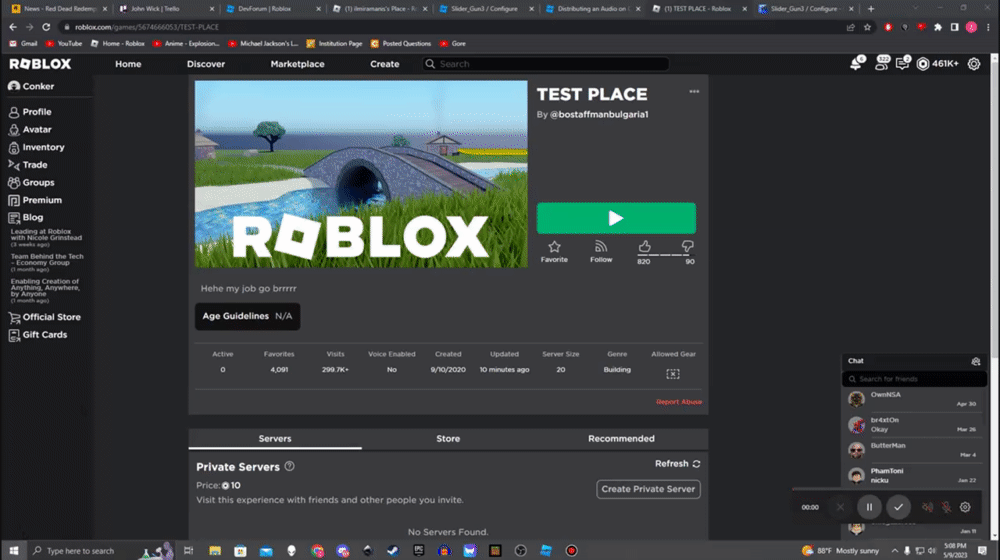Open the Create navigation item
The image size is (1000, 560).
click(385, 64)
